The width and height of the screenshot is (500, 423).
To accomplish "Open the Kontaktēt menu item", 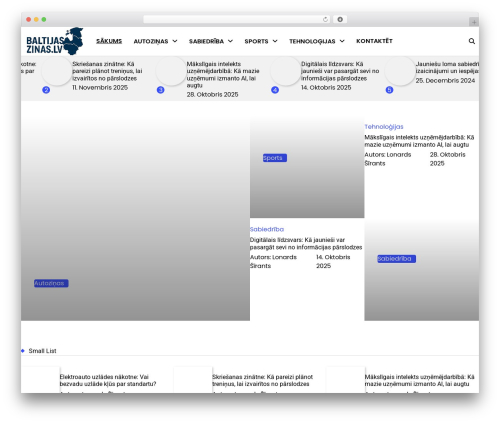I will click(374, 41).
